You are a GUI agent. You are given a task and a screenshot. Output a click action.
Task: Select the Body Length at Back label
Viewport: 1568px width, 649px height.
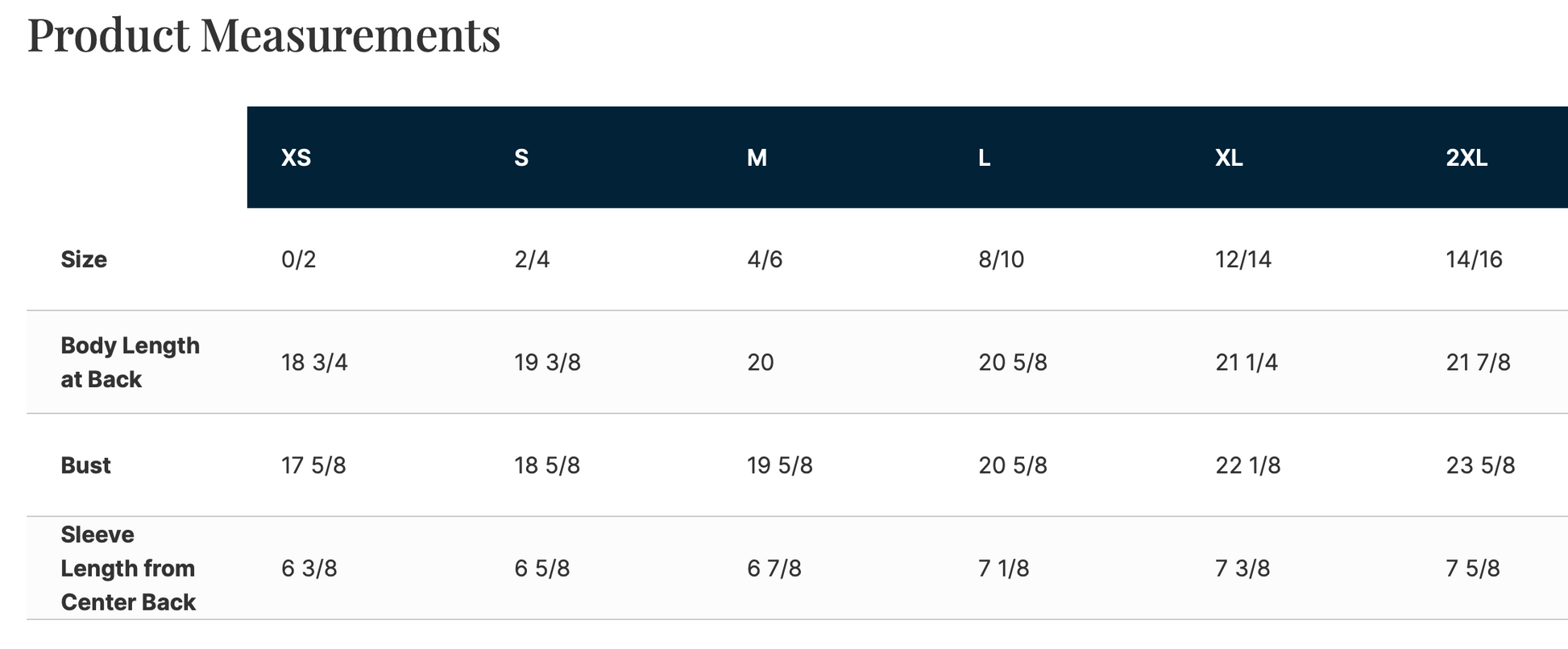(x=130, y=362)
